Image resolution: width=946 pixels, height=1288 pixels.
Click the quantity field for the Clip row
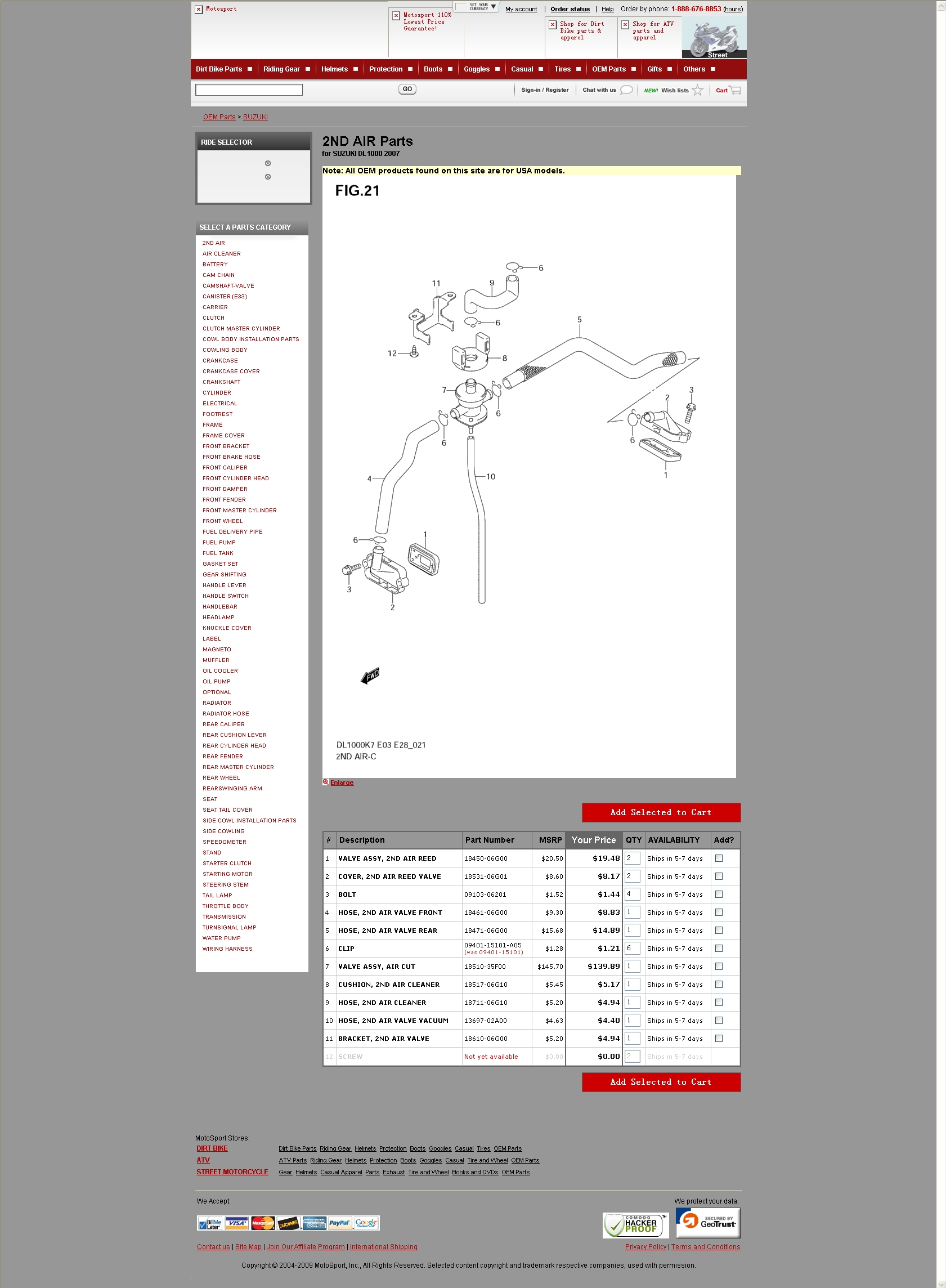632,949
